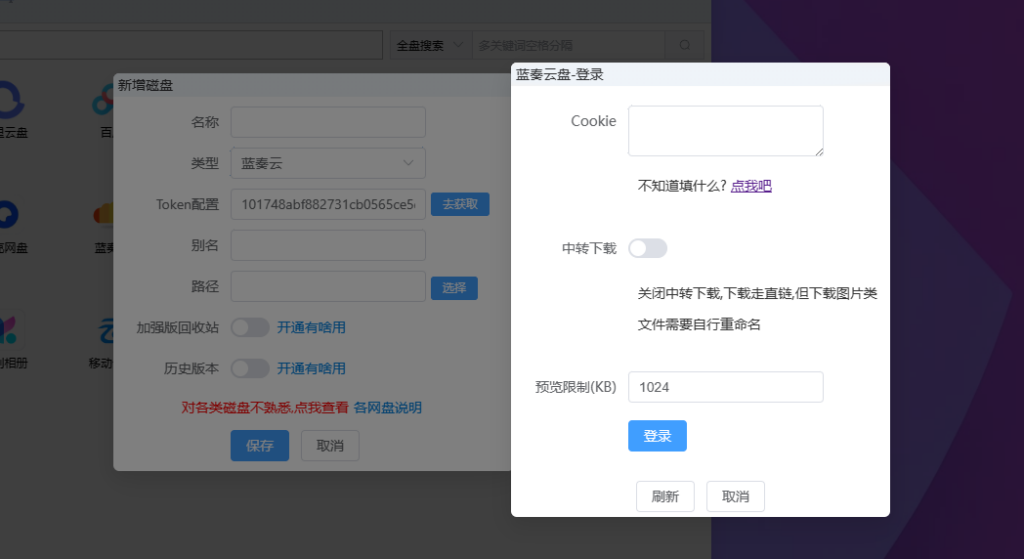1024x559 pixels.
Task: Click the Token配置 input field
Action: tap(328, 204)
